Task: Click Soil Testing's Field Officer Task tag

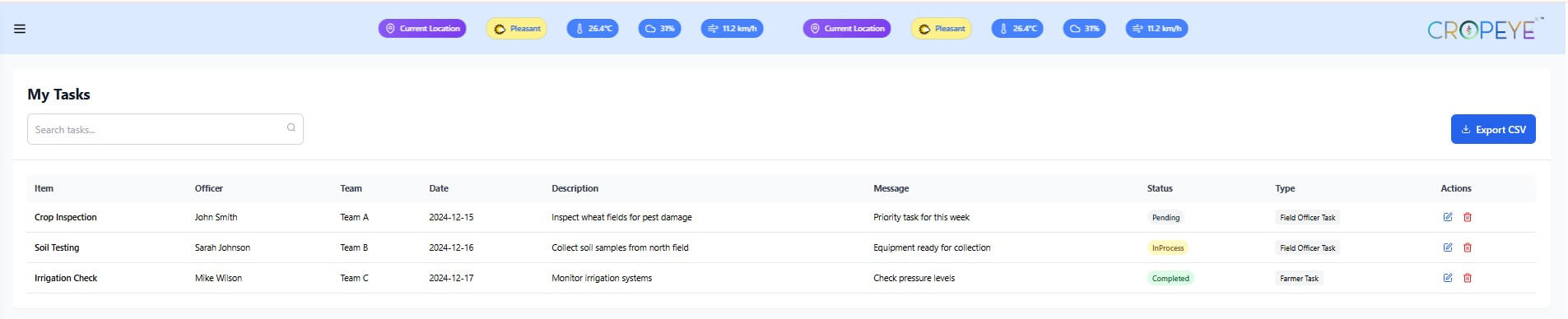Action: [1307, 247]
